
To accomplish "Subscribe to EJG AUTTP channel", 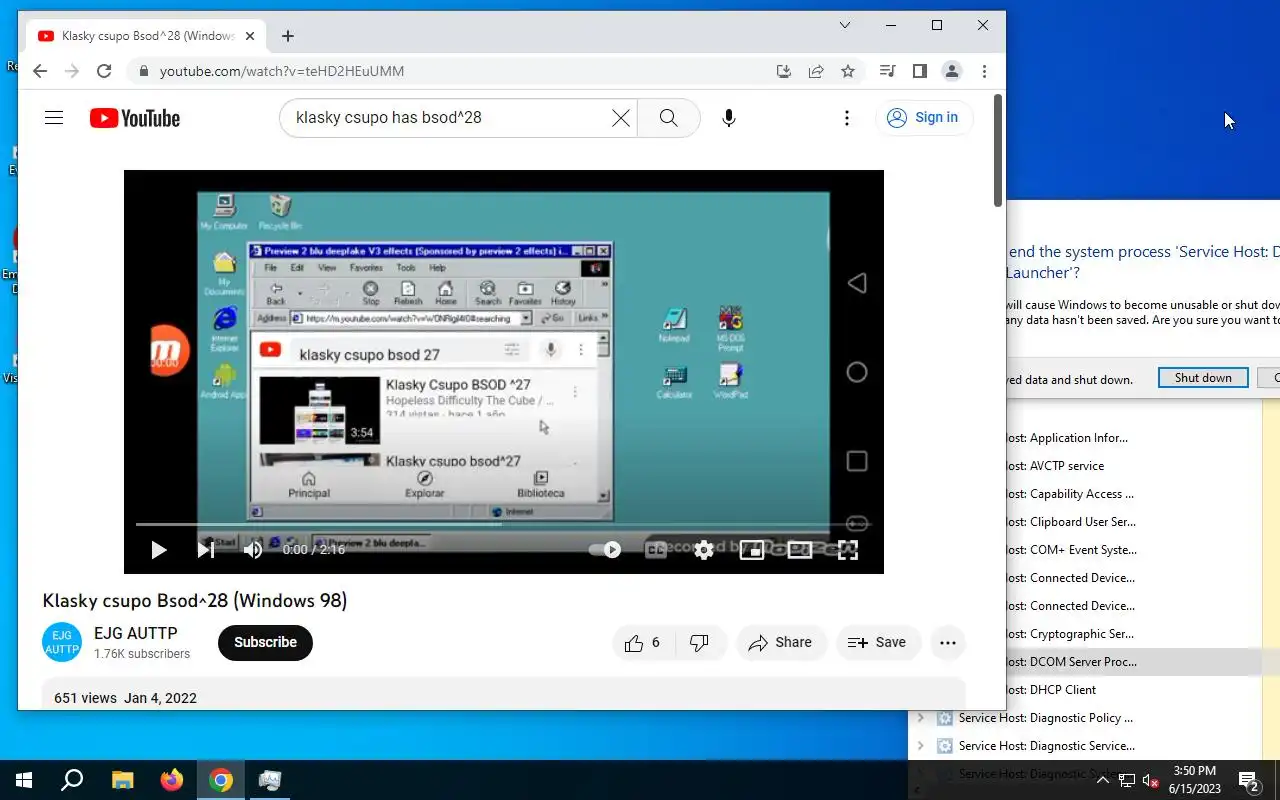I will [x=265, y=643].
